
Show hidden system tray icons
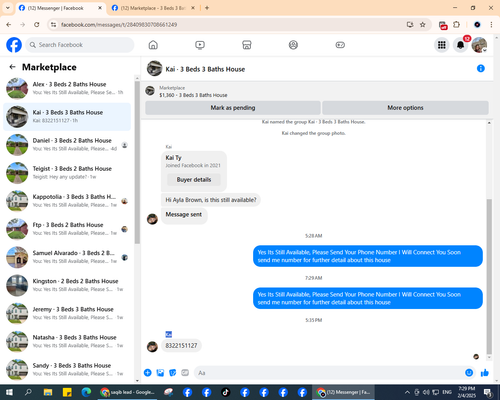407,392
